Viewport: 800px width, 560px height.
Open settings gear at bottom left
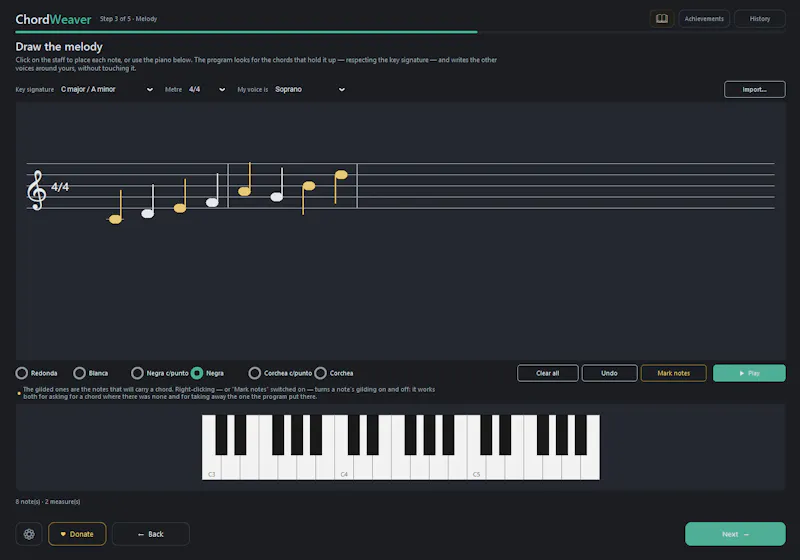[x=29, y=534]
